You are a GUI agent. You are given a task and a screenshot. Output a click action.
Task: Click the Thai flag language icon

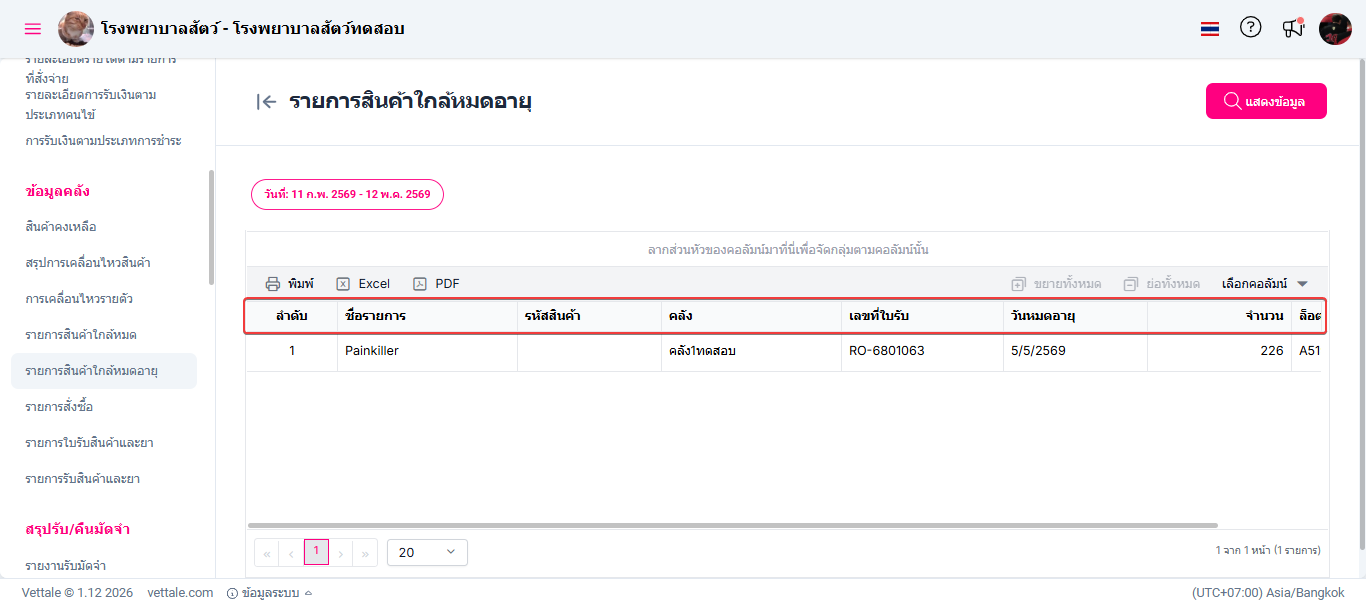pyautogui.click(x=1210, y=29)
